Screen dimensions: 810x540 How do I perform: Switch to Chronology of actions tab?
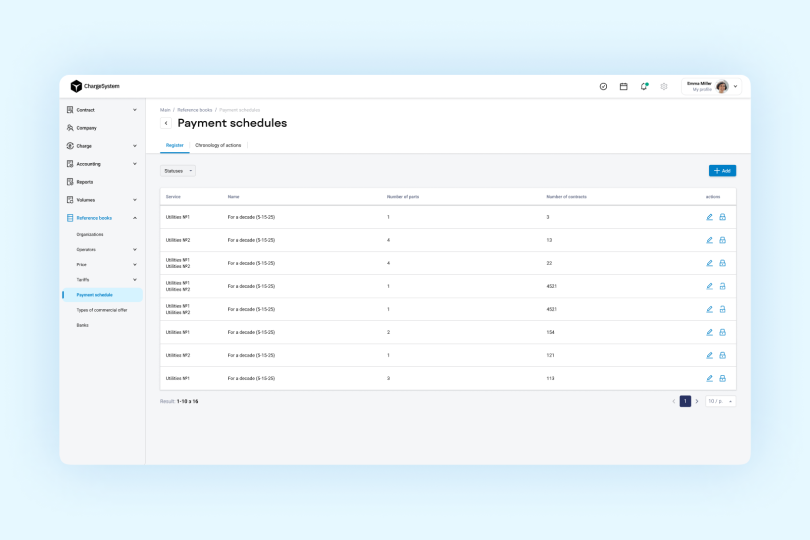click(217, 145)
